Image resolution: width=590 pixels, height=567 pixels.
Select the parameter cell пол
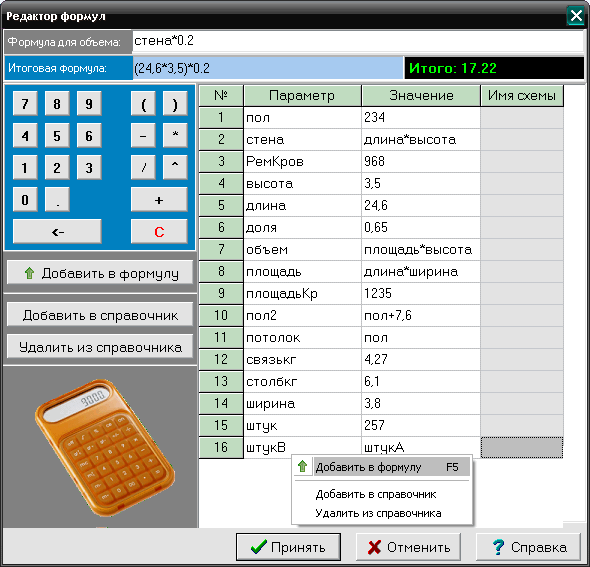point(303,118)
